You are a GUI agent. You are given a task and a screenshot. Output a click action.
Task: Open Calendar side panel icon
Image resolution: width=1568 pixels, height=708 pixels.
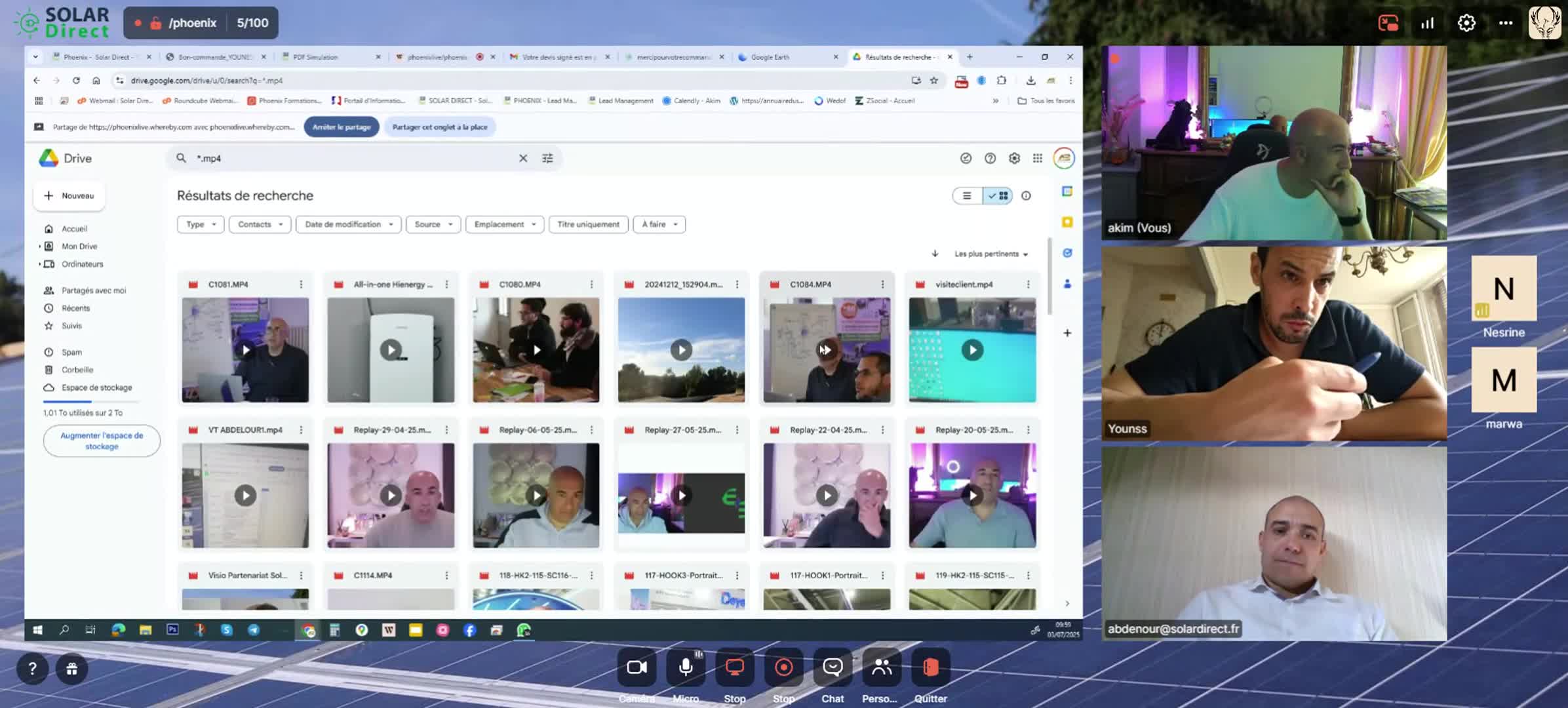(1067, 191)
